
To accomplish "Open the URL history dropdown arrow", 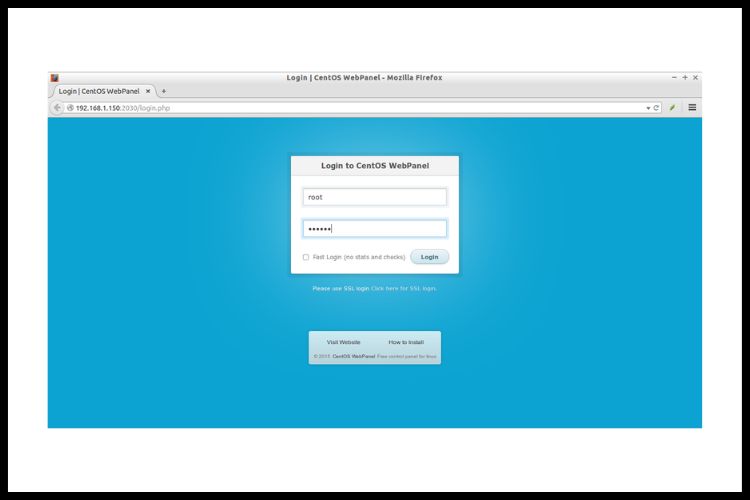I will point(648,108).
